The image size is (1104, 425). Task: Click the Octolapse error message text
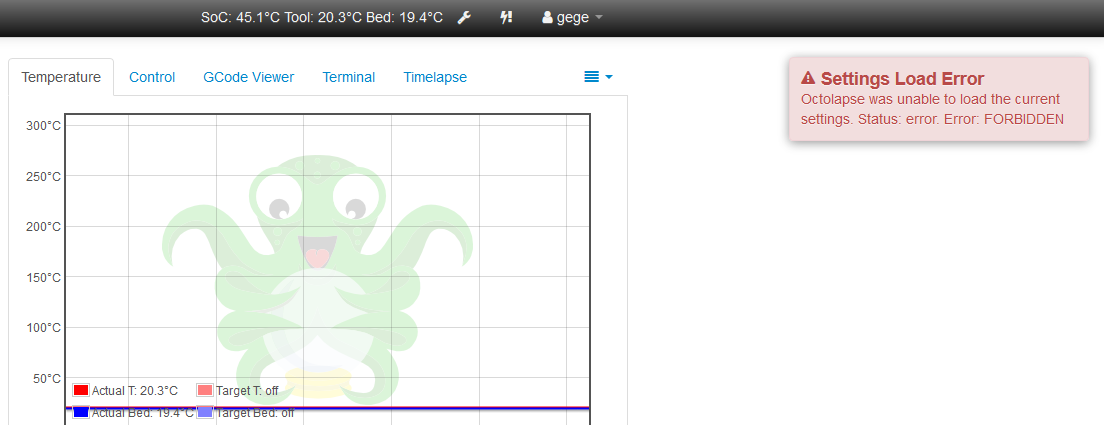pos(932,109)
